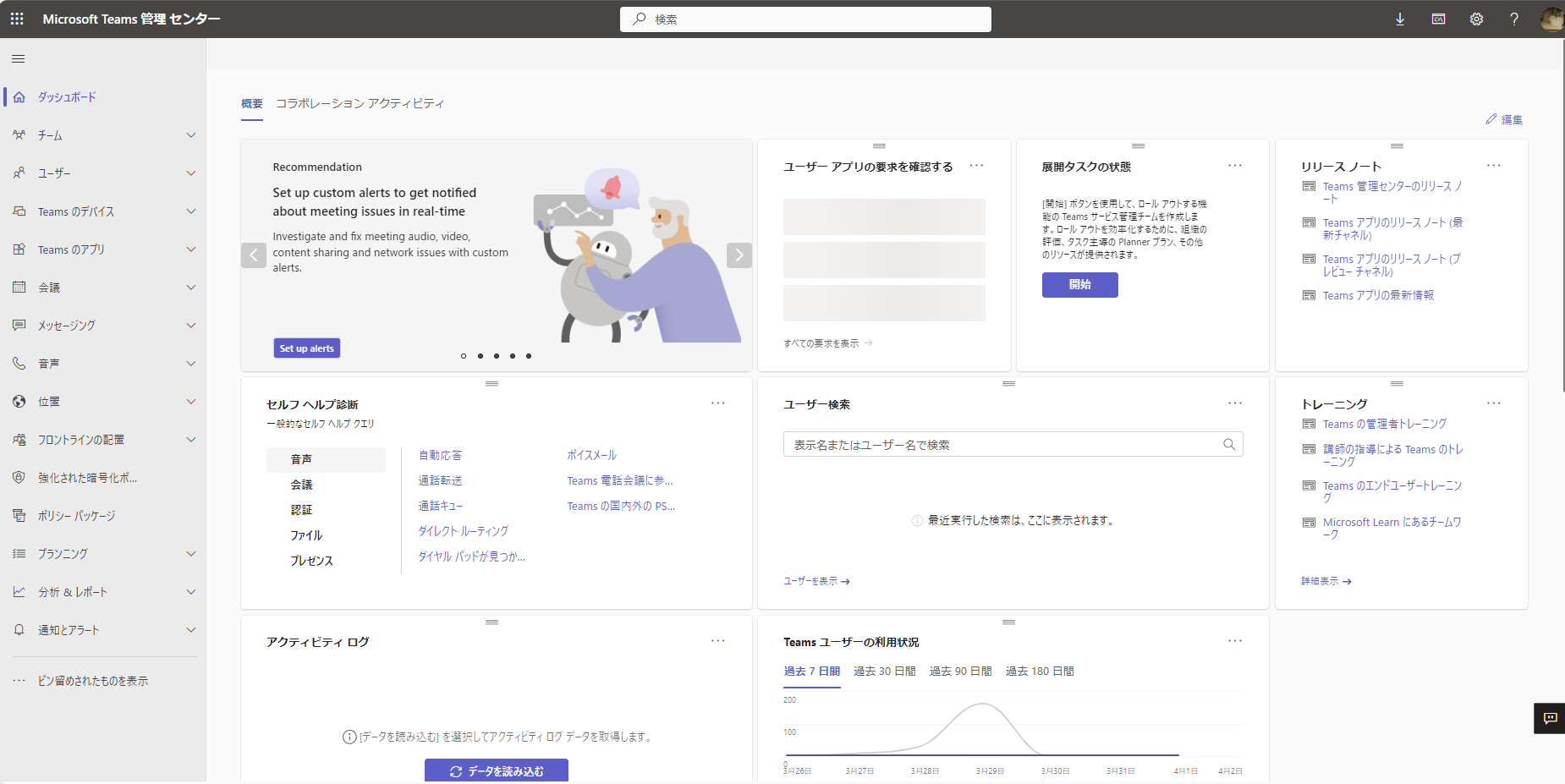
Task: Open more options for セルフ ヘルプ診断 card
Action: 718,403
